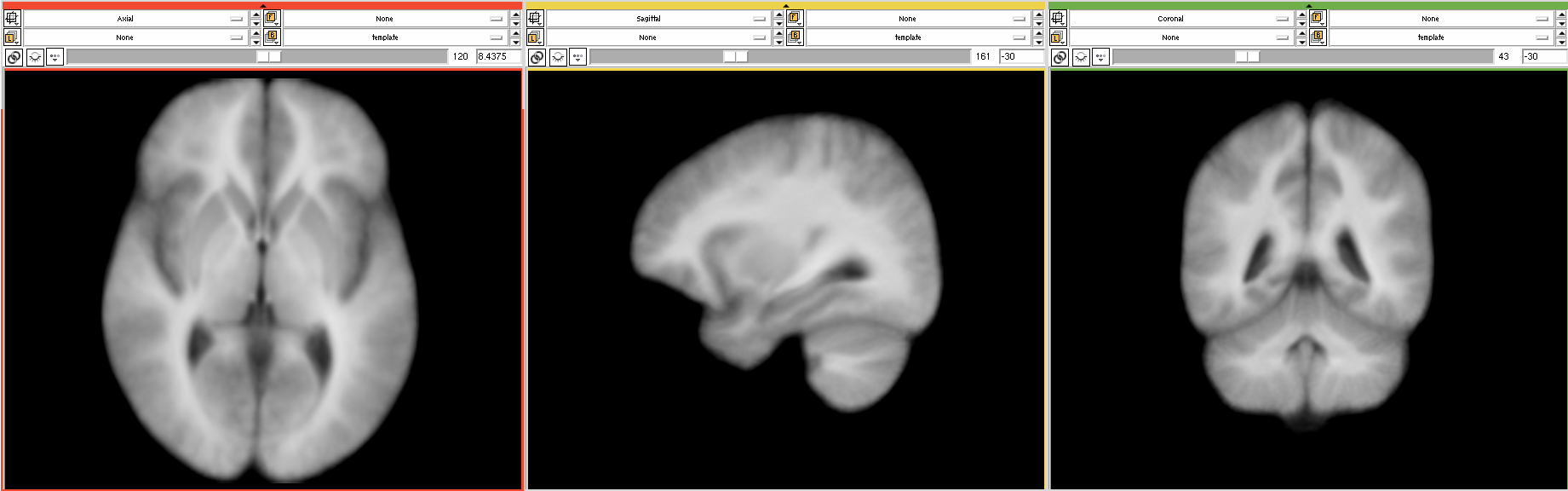Viewport: 1568px width, 491px height.
Task: Click background layer icon in Axial viewer
Action: pos(271,38)
